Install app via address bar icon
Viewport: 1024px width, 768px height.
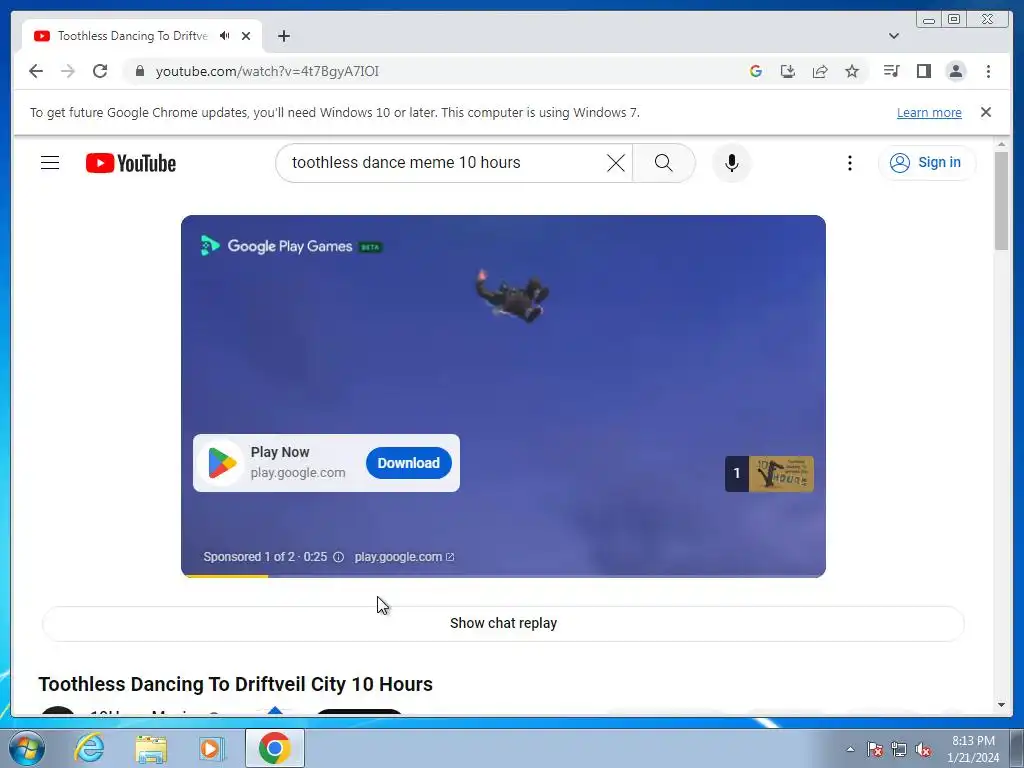pos(788,71)
